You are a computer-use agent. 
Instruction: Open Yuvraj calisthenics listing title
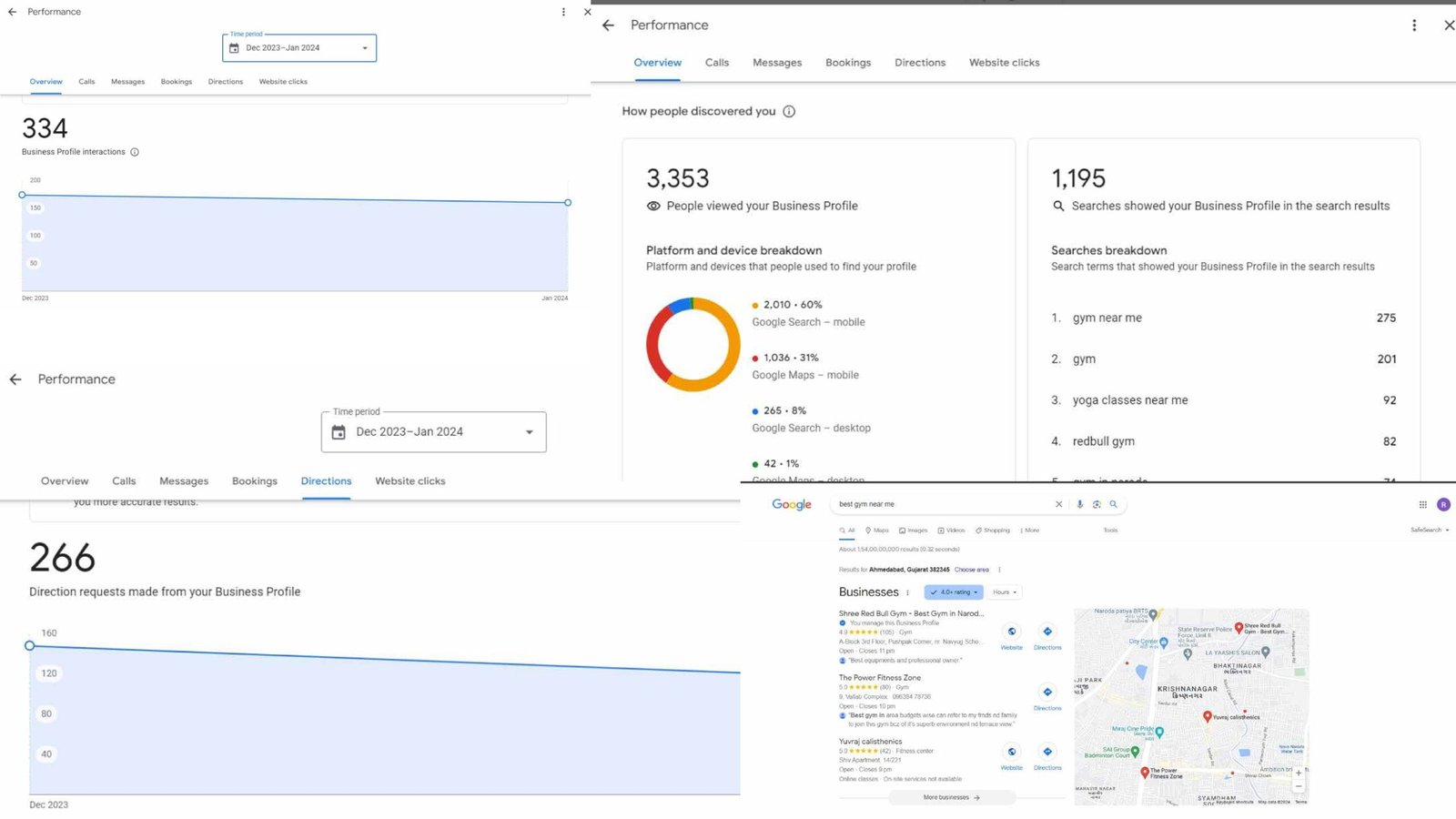(871, 742)
